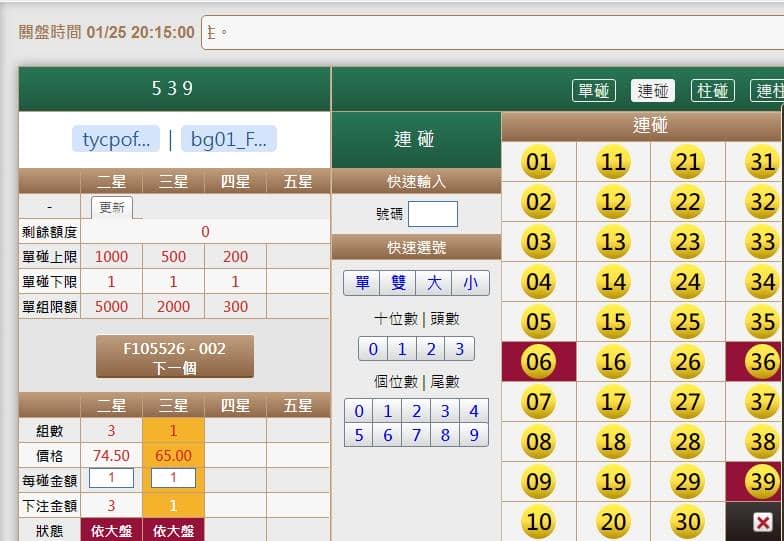The width and height of the screenshot is (784, 541).
Task: Click ball number 20
Action: (x=613, y=522)
